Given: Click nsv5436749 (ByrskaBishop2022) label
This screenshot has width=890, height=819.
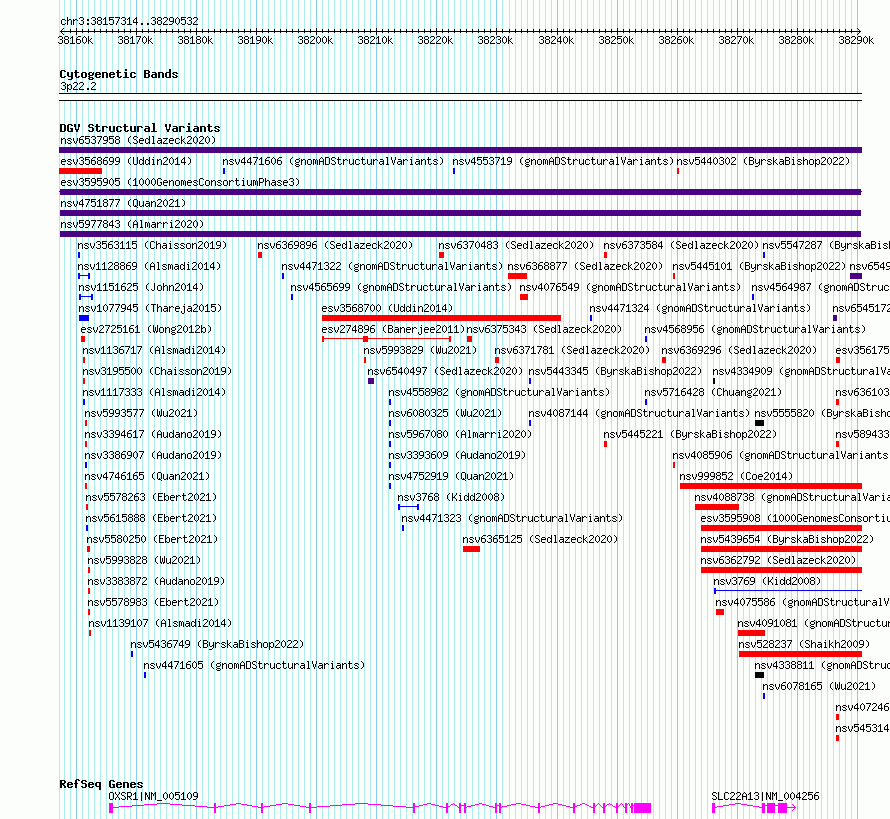Looking at the screenshot, I should point(217,644).
